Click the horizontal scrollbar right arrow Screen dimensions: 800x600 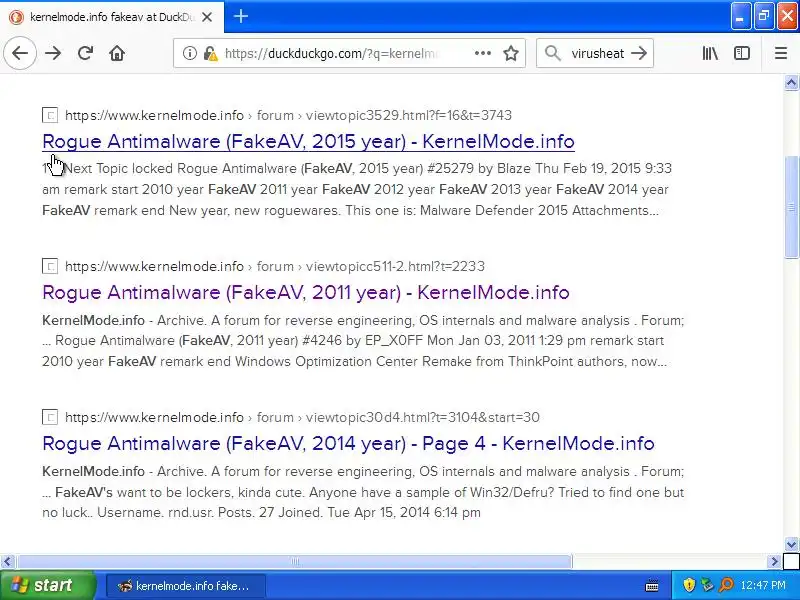tap(774, 562)
